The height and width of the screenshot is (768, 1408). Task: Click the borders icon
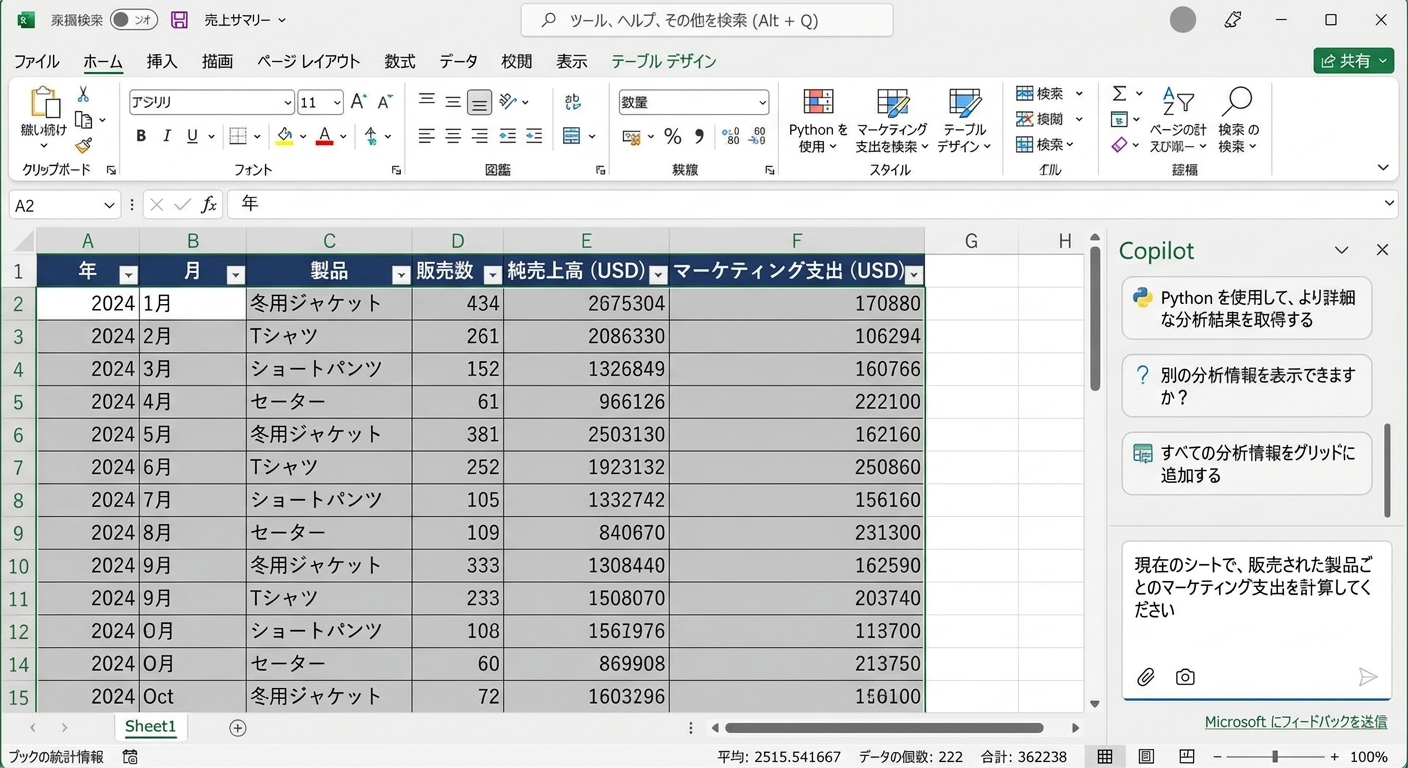[238, 136]
